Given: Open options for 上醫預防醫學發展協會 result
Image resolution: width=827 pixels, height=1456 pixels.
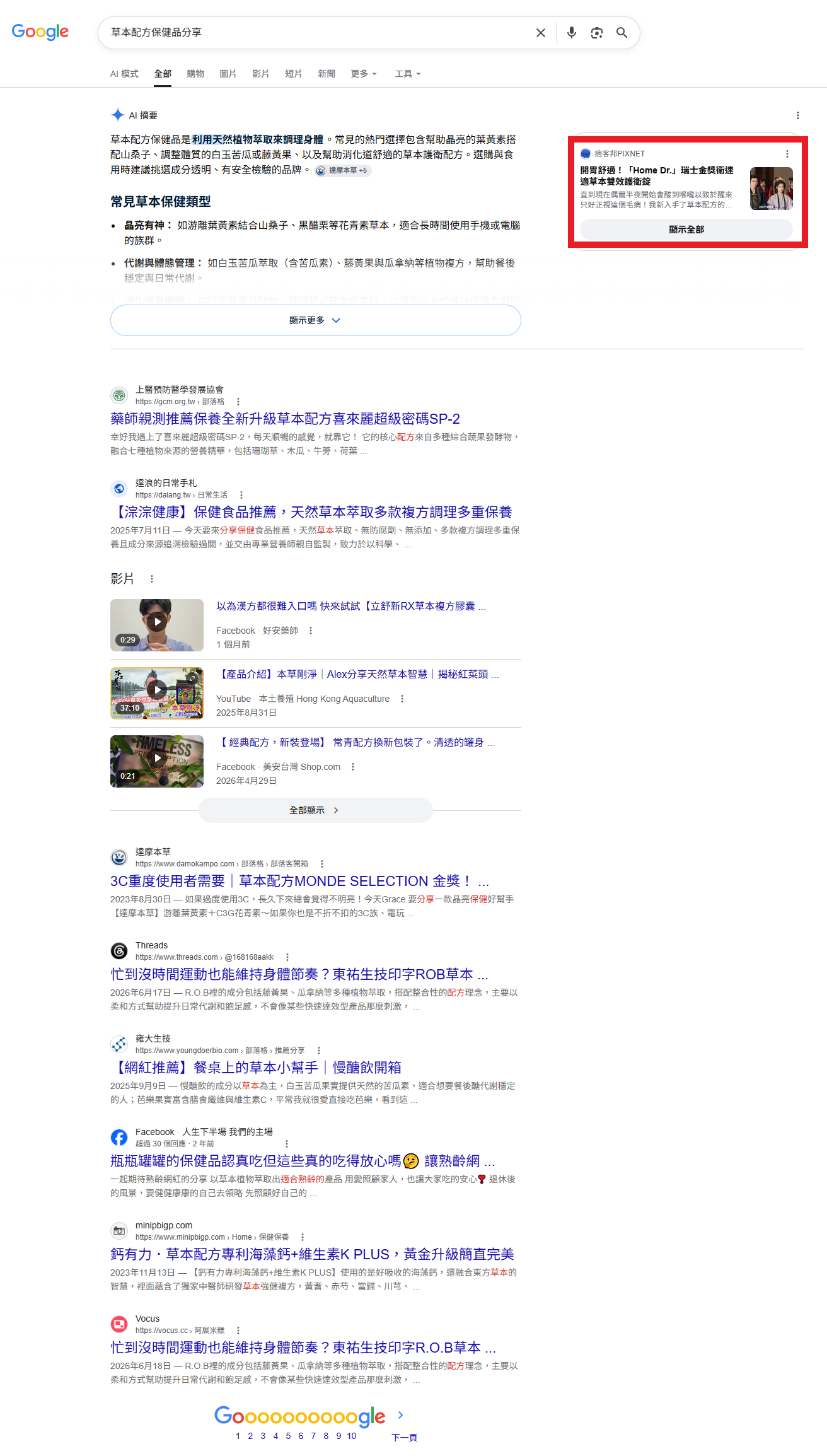Looking at the screenshot, I should tap(238, 402).
